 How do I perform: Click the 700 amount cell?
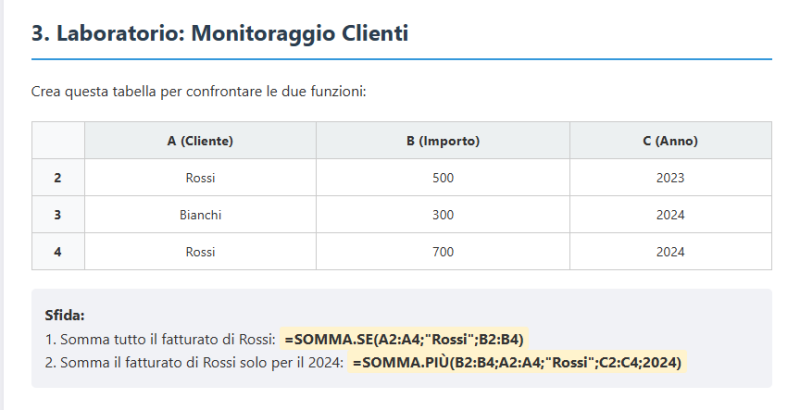443,252
